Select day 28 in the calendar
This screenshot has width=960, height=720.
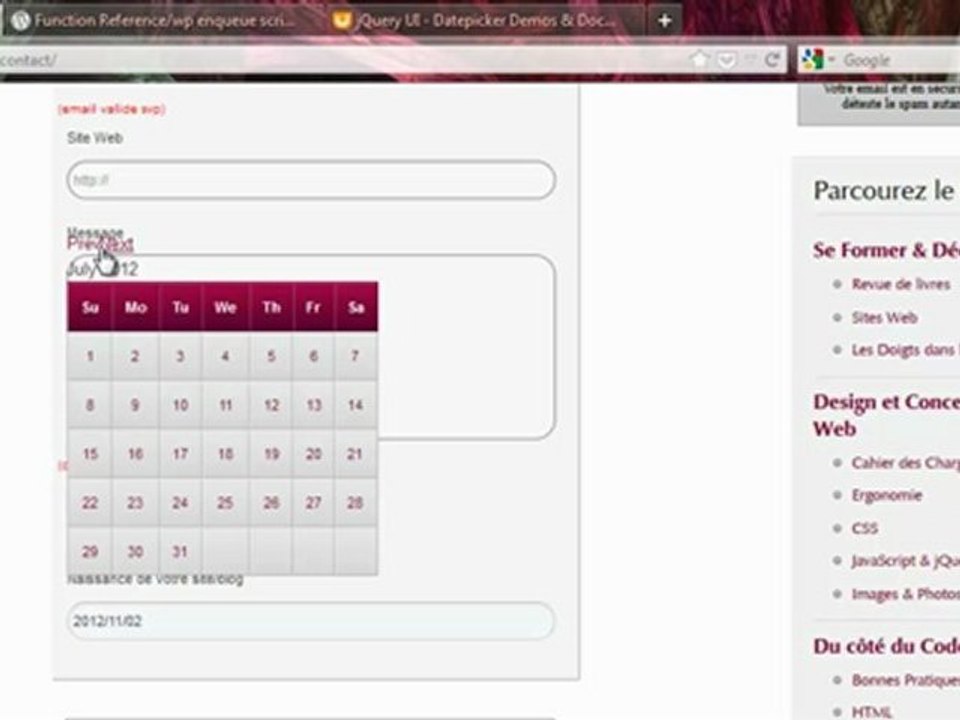click(355, 503)
